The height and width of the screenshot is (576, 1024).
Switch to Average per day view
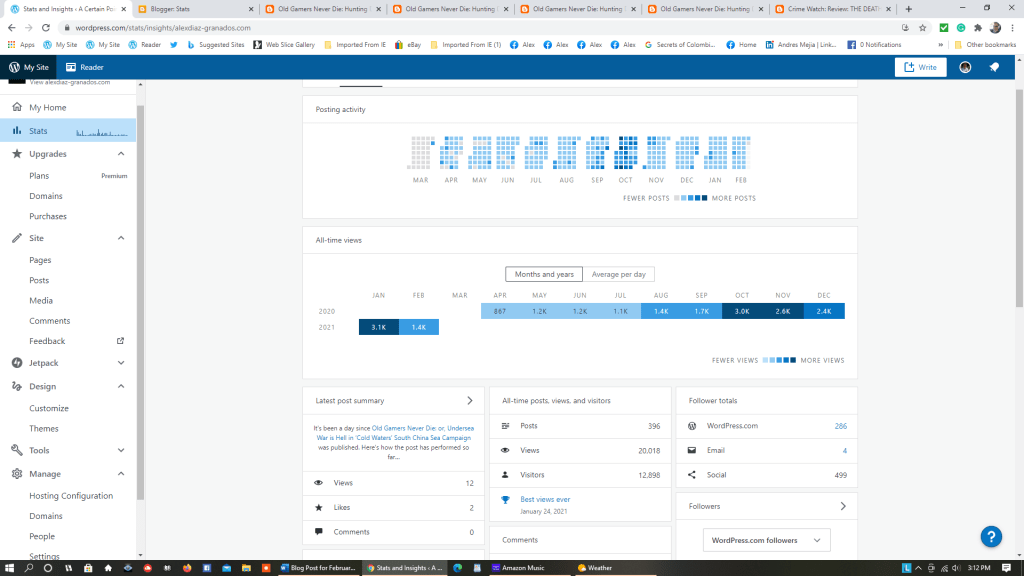(618, 274)
